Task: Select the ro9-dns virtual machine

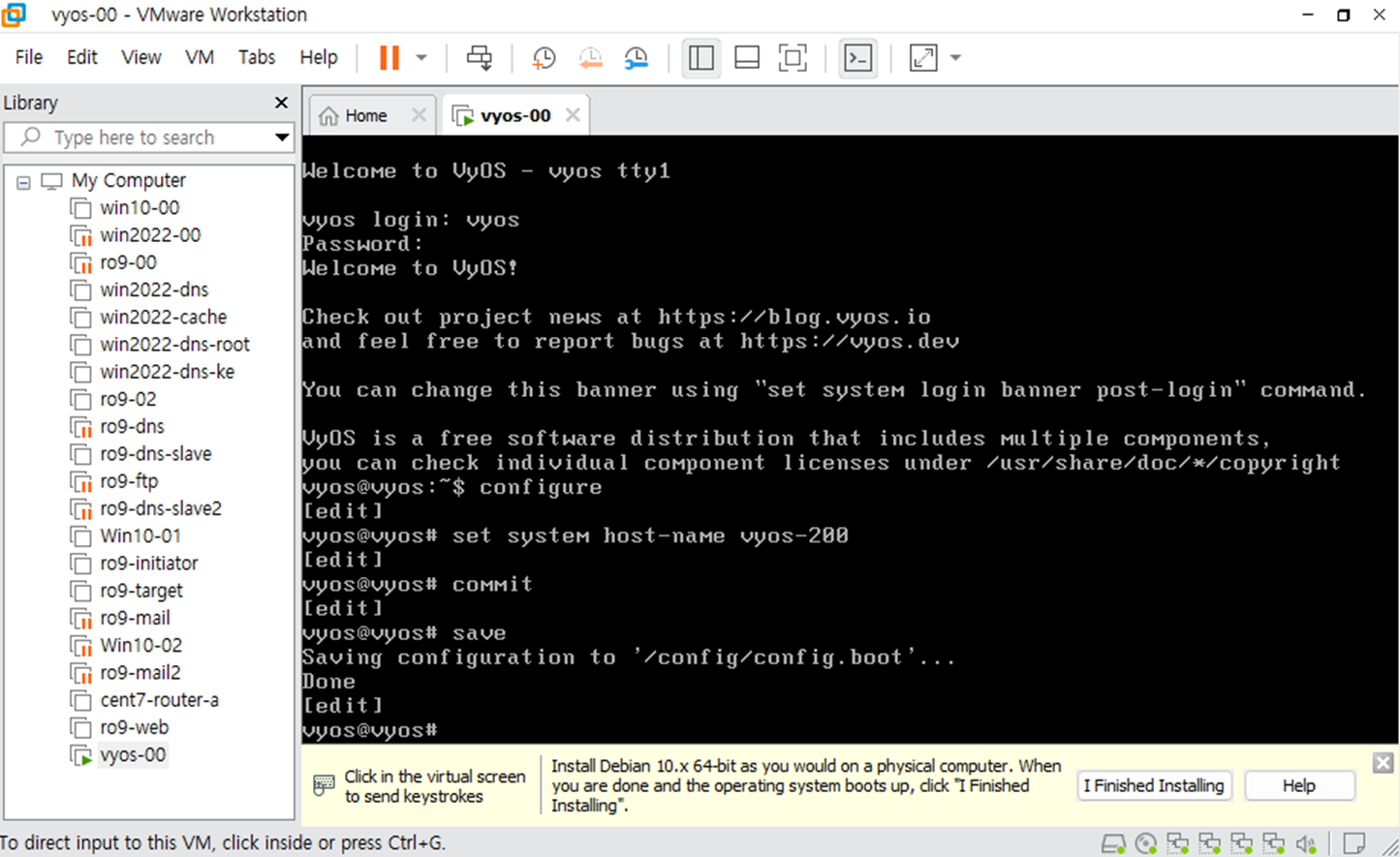Action: point(132,426)
